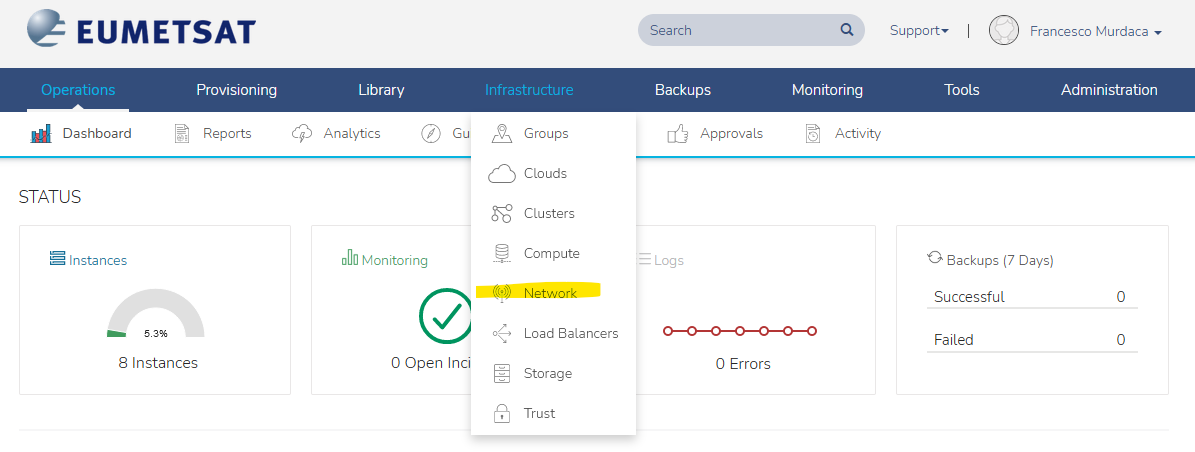Open the Instances status link
This screenshot has height=452, width=1195.
click(x=97, y=260)
